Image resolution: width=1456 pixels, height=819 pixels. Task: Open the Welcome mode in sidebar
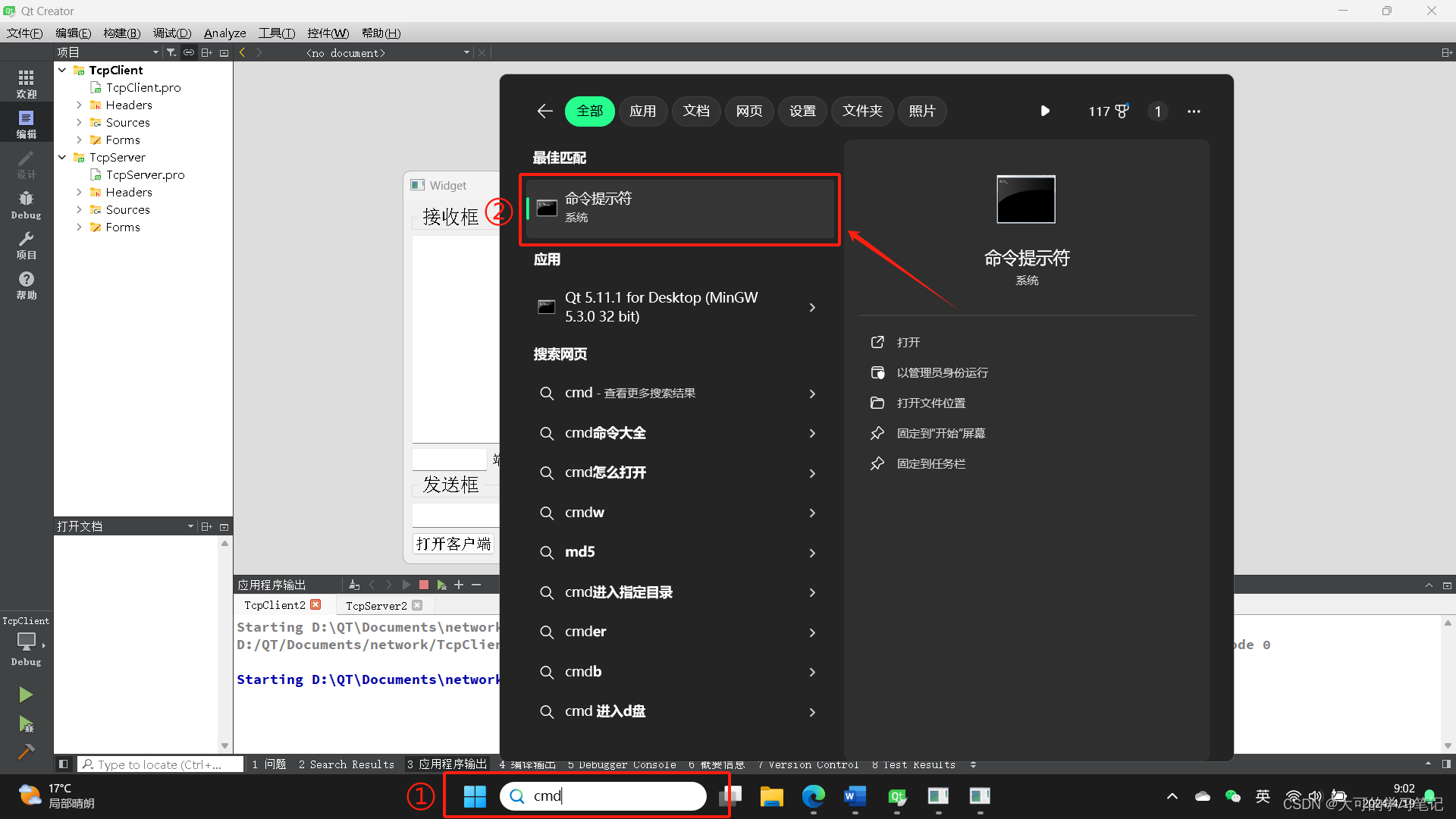tap(26, 83)
